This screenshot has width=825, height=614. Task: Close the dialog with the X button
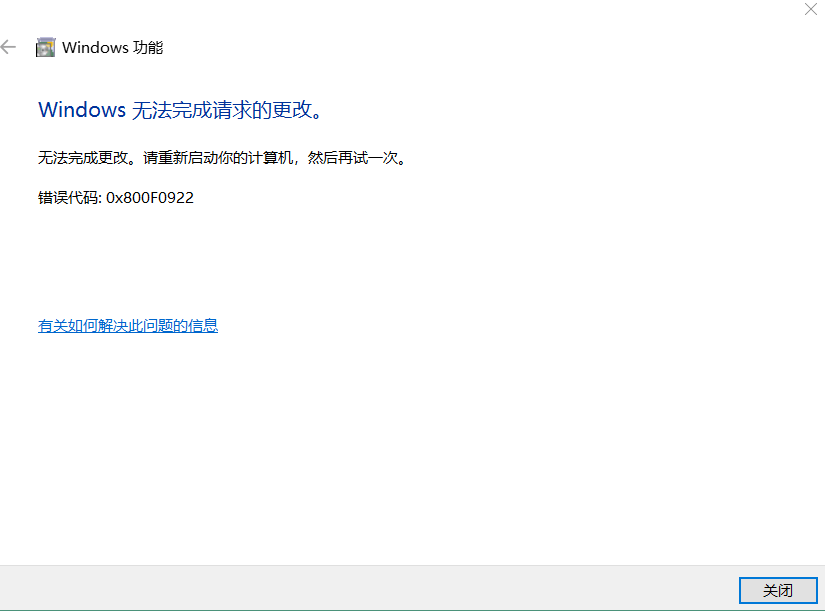(x=811, y=9)
